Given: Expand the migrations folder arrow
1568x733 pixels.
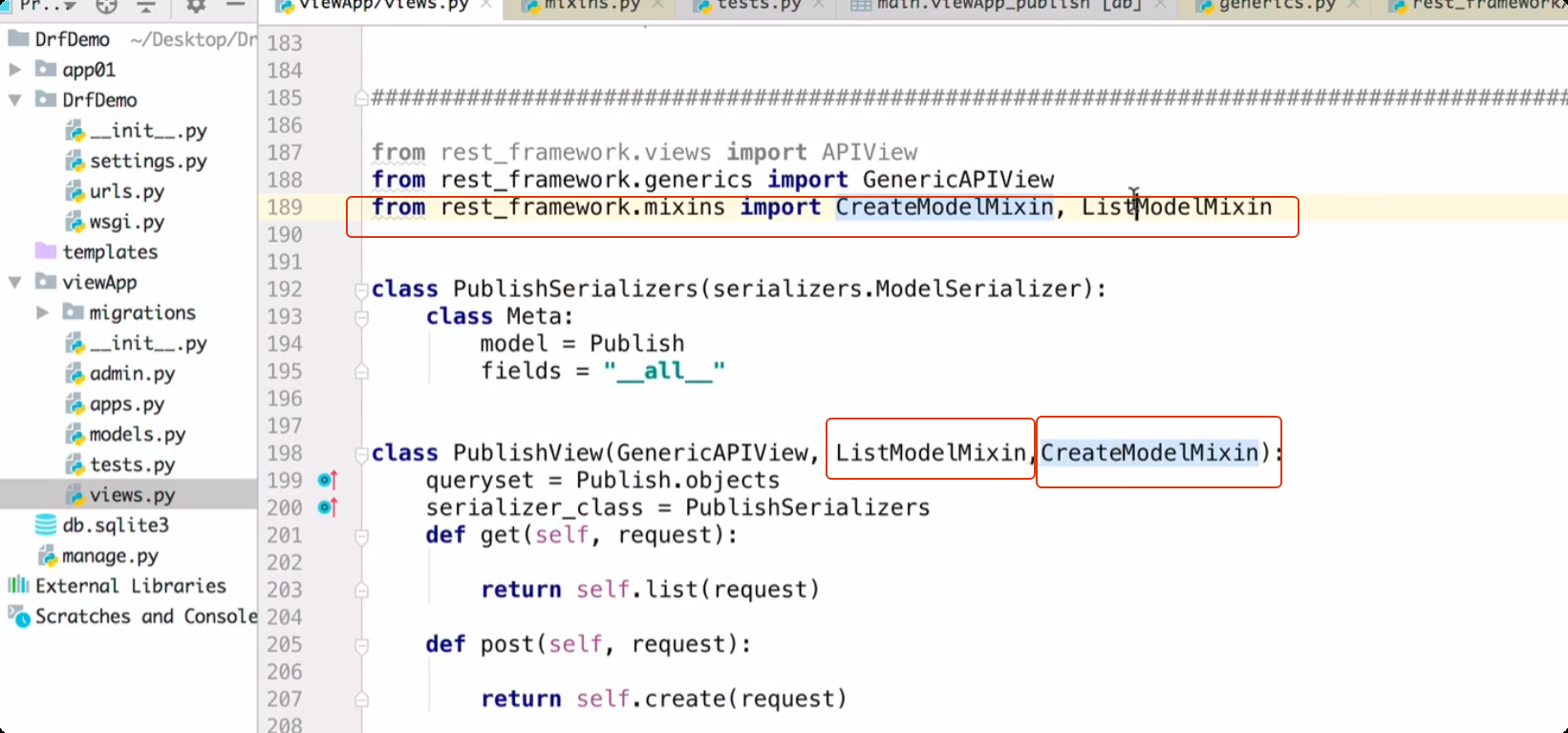Looking at the screenshot, I should pos(42,313).
